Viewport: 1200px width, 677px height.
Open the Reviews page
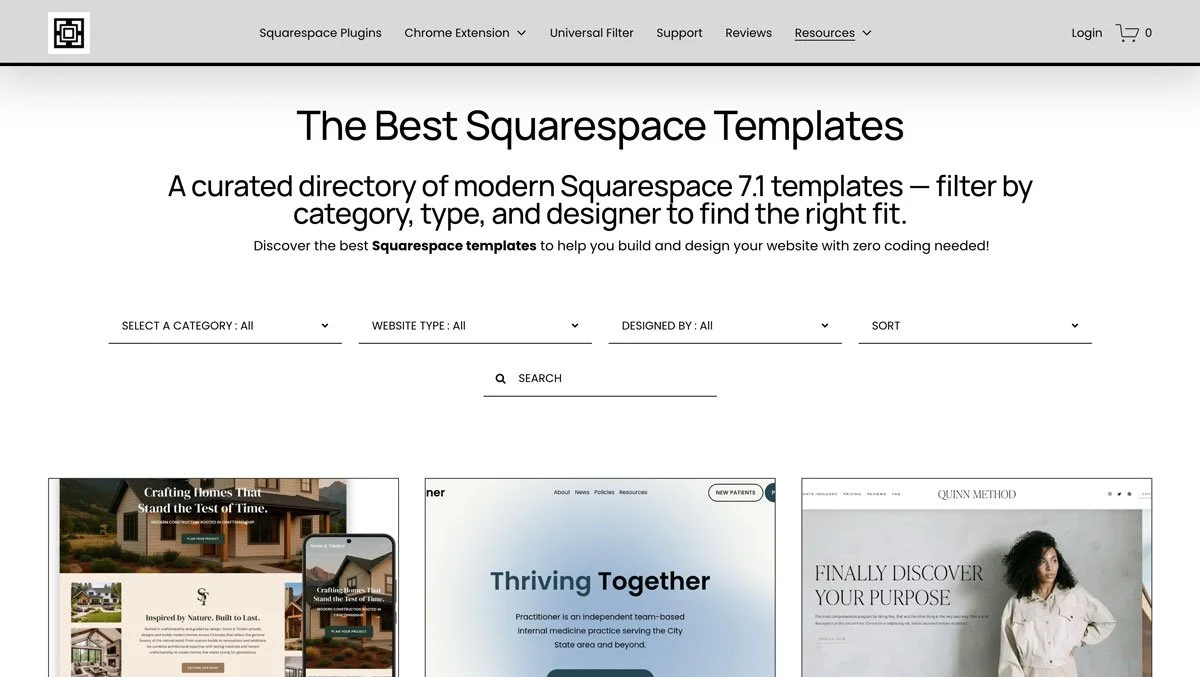coord(748,33)
